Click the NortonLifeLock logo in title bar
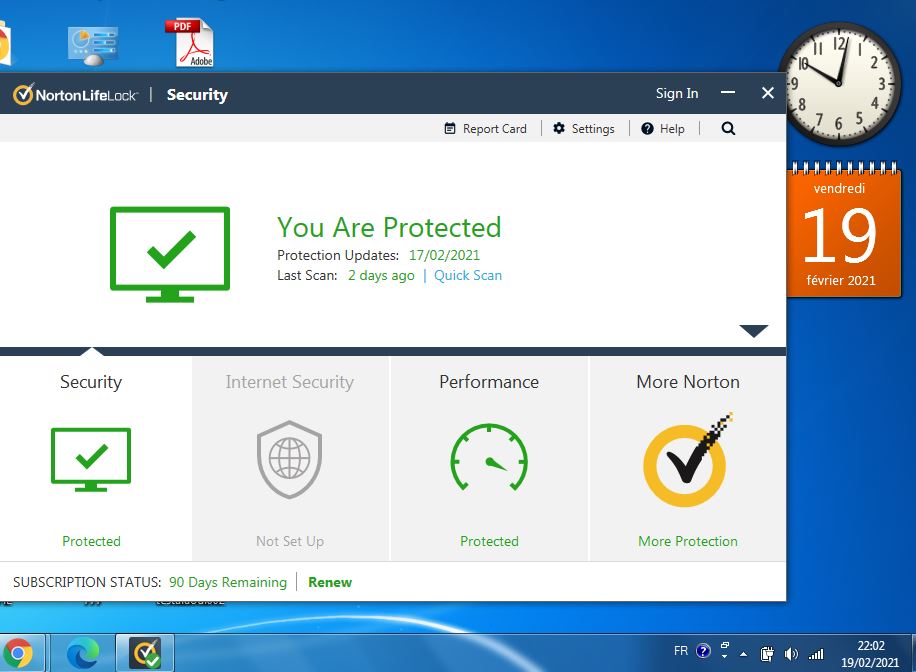Image resolution: width=916 pixels, height=672 pixels. pos(75,94)
